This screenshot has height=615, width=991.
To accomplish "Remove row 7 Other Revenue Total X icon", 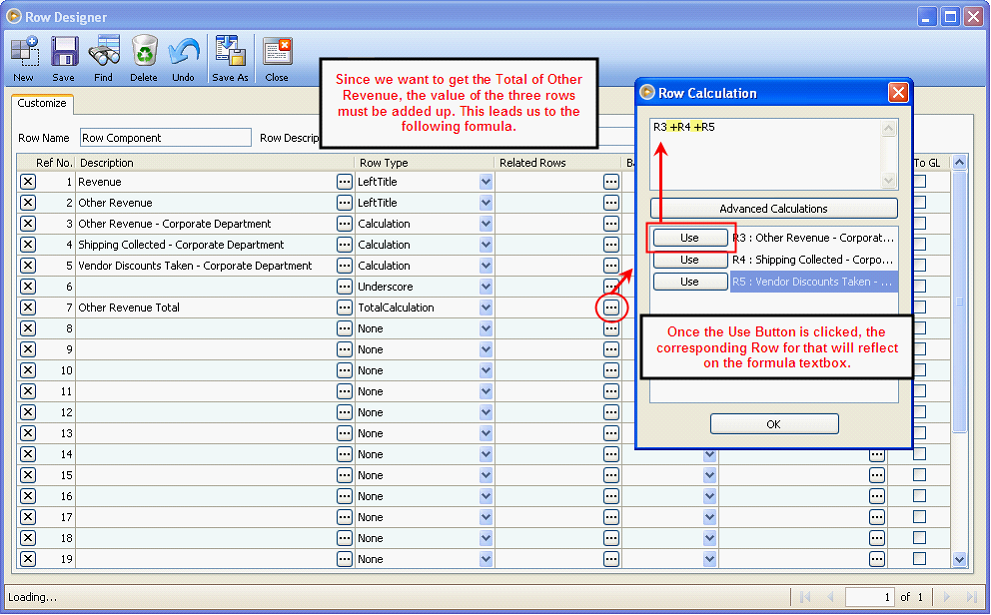I will point(28,308).
